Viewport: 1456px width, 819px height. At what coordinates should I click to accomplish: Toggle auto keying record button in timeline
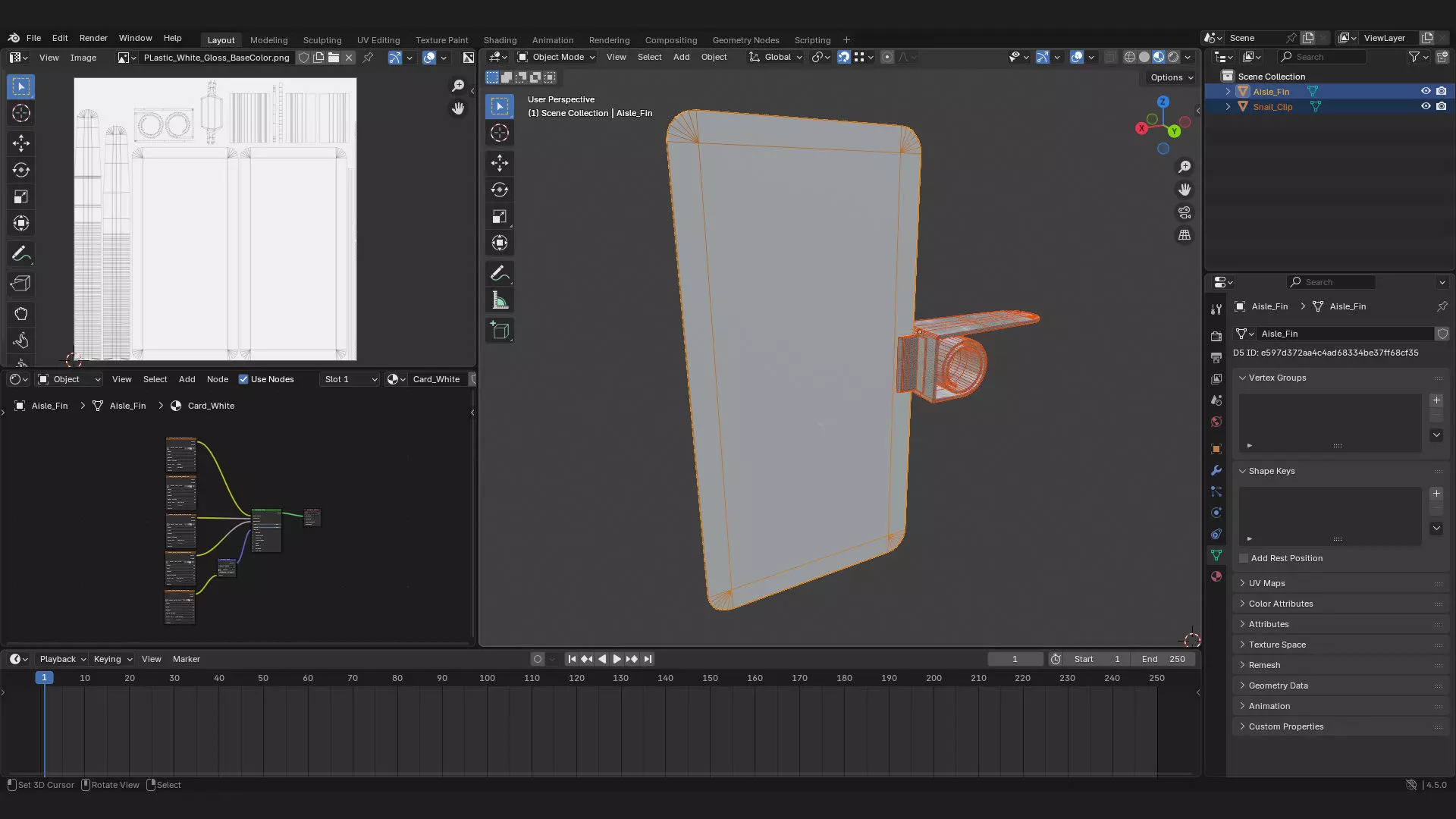[x=538, y=659]
